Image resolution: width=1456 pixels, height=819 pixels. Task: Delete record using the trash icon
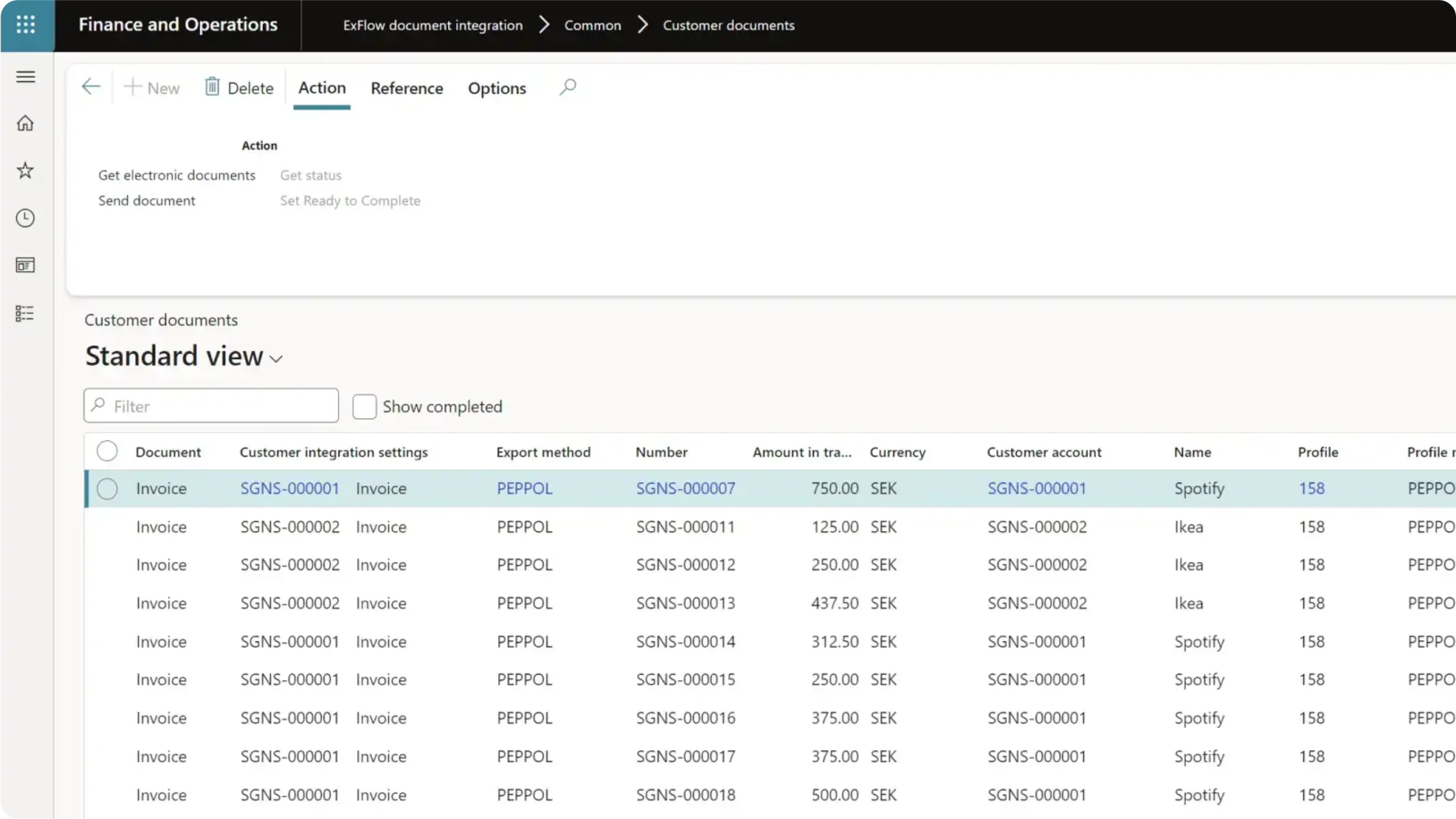click(x=213, y=86)
